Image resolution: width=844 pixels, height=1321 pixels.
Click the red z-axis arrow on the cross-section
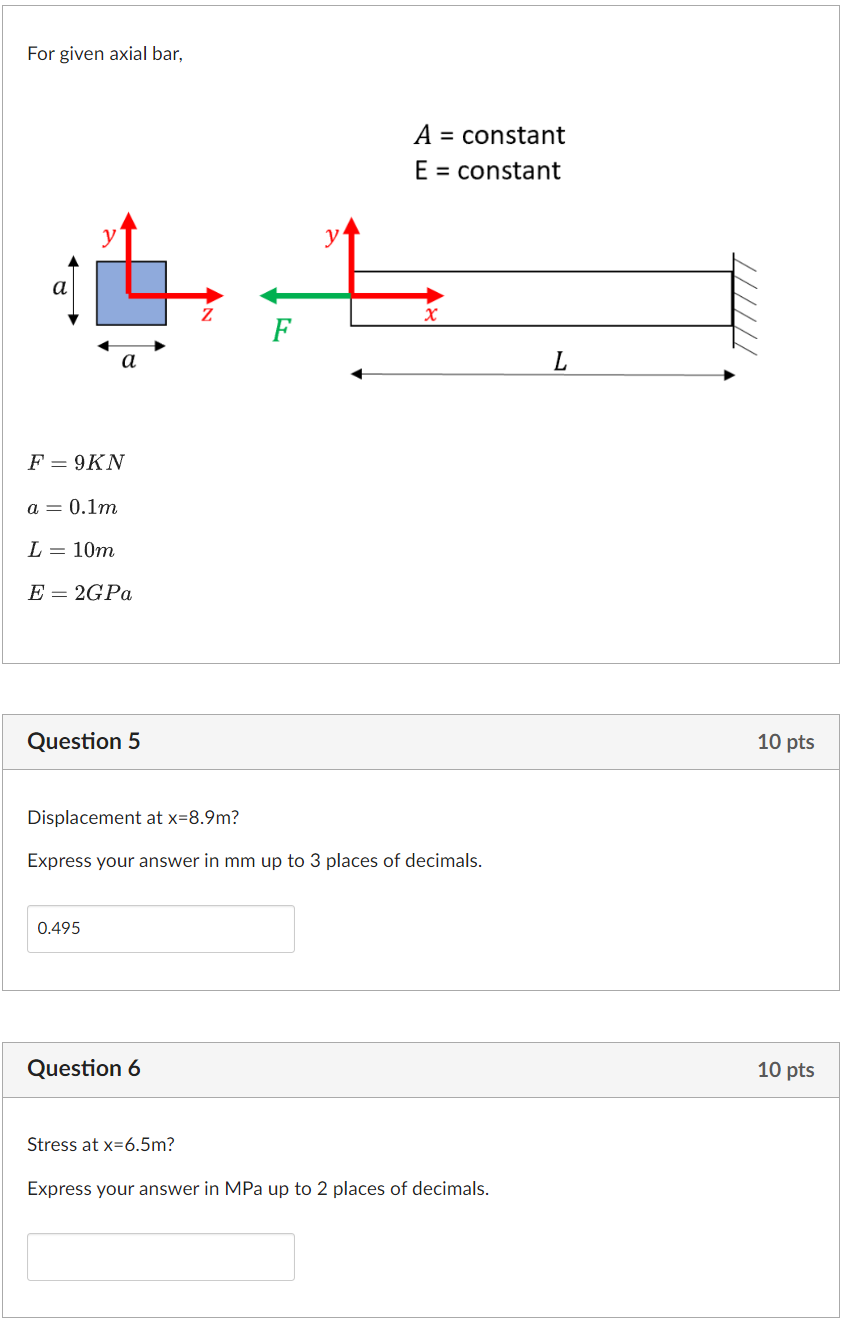(195, 294)
